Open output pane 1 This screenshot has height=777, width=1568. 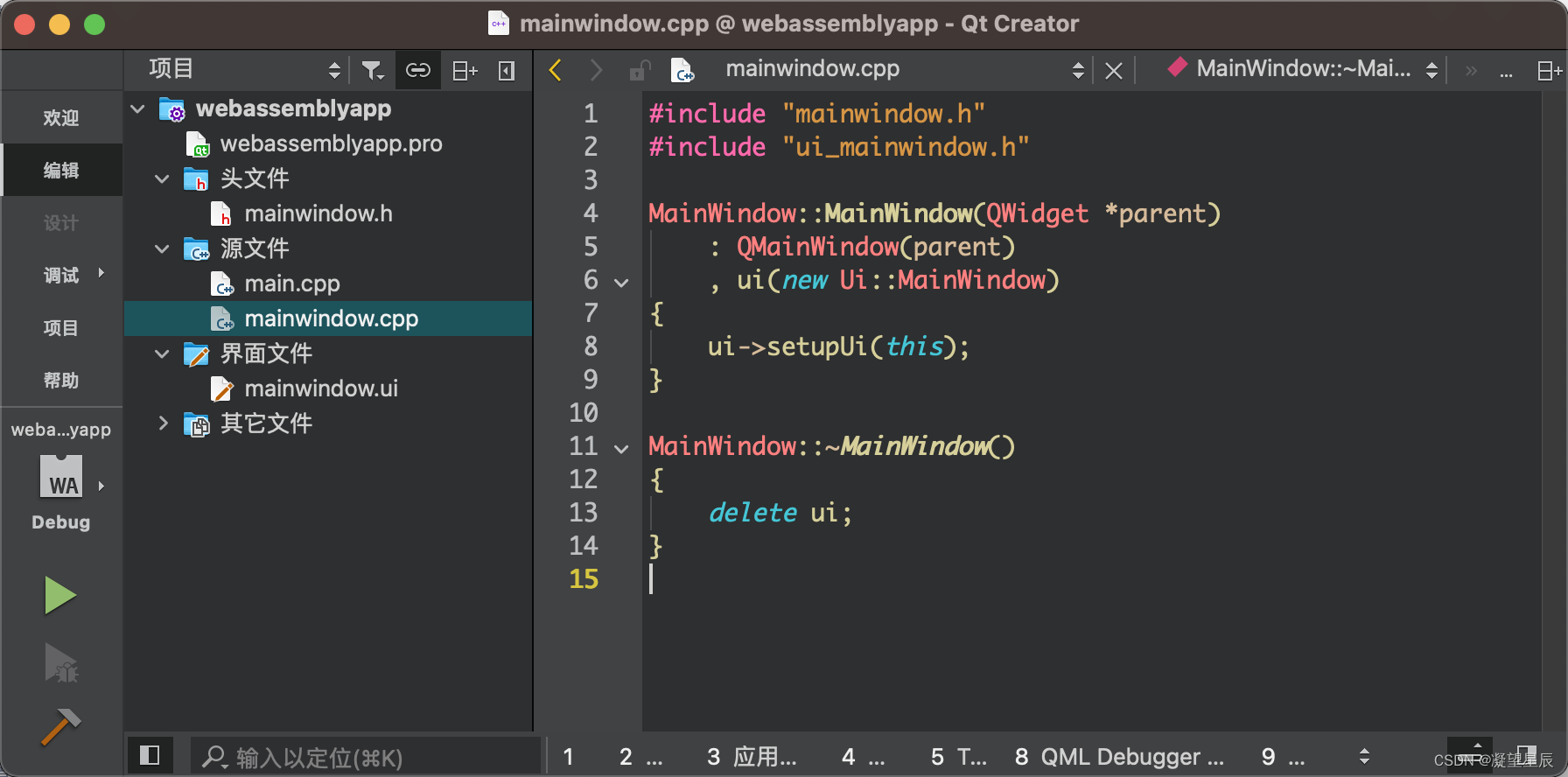point(569,756)
